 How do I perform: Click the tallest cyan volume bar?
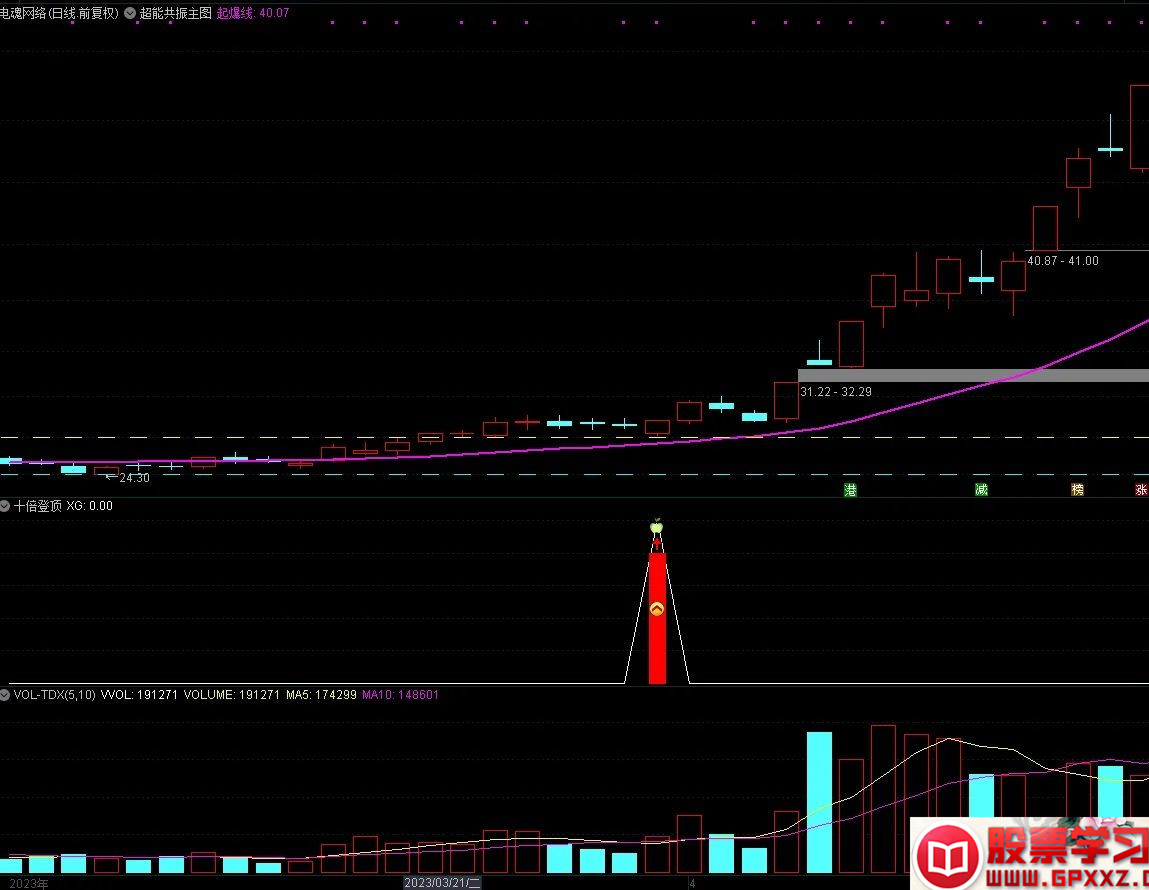(819, 802)
